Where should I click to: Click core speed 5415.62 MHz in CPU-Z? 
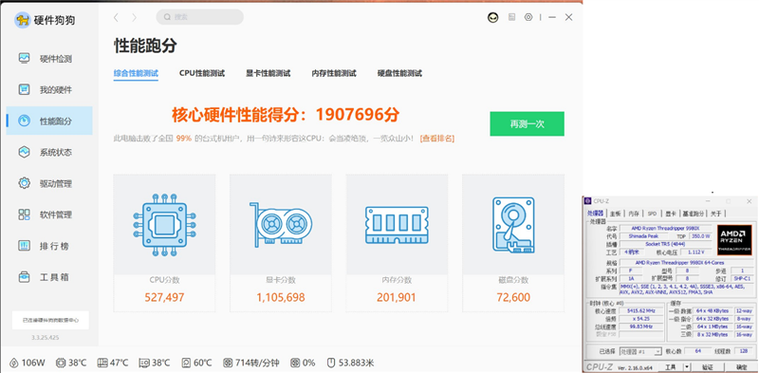(641, 311)
